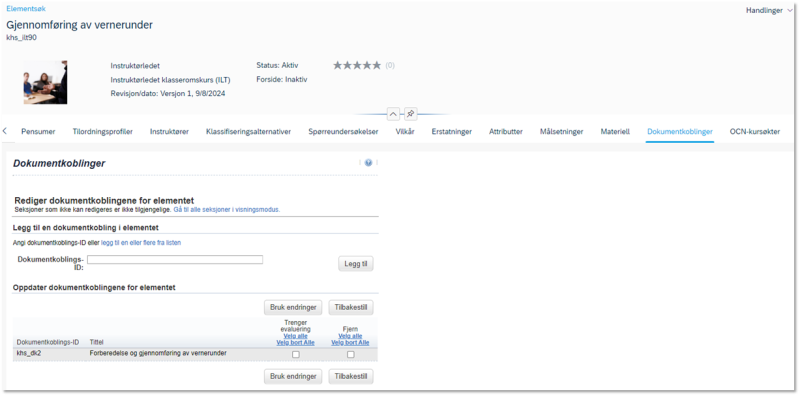800x396 pixels.
Task: Click the khs_dk2 document ID cell
Action: pyautogui.click(x=29, y=353)
